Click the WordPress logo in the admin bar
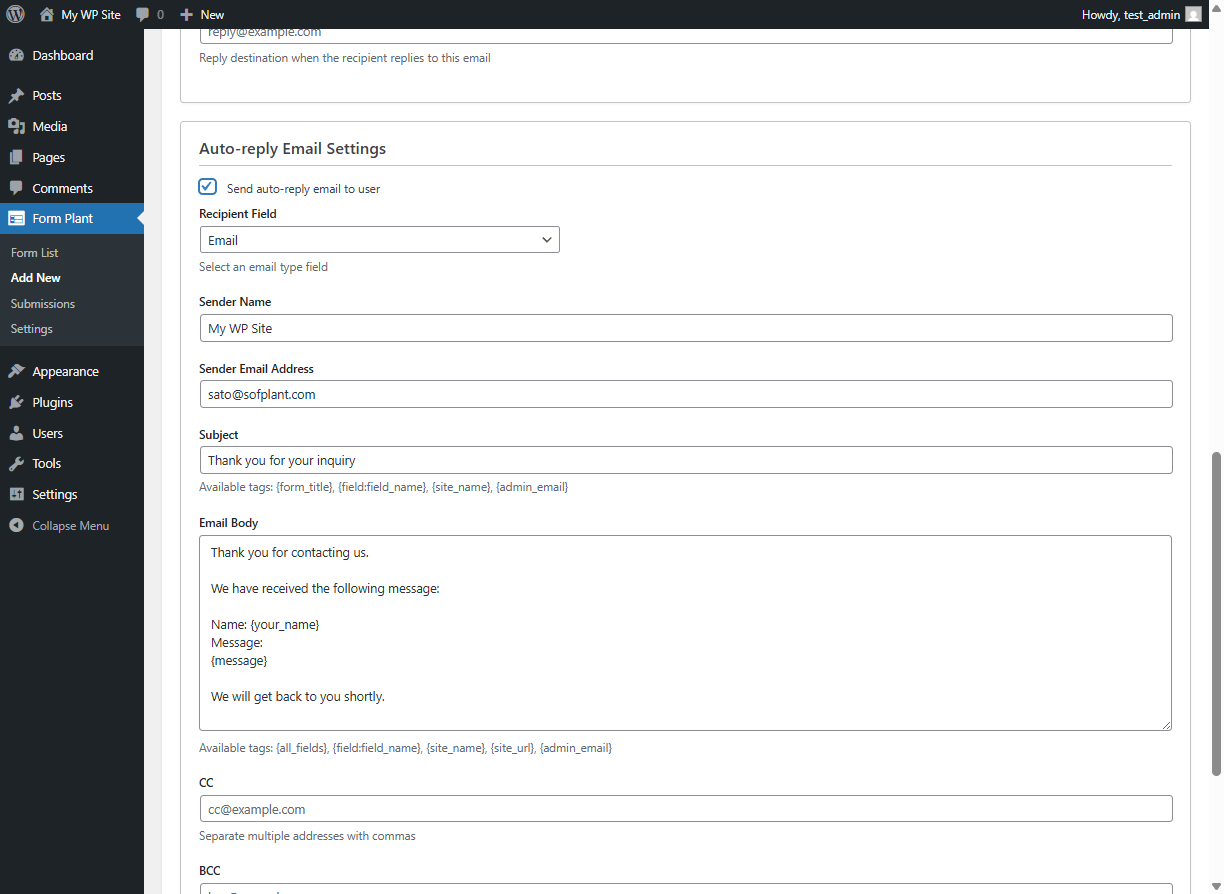This screenshot has width=1224, height=894. [x=15, y=14]
